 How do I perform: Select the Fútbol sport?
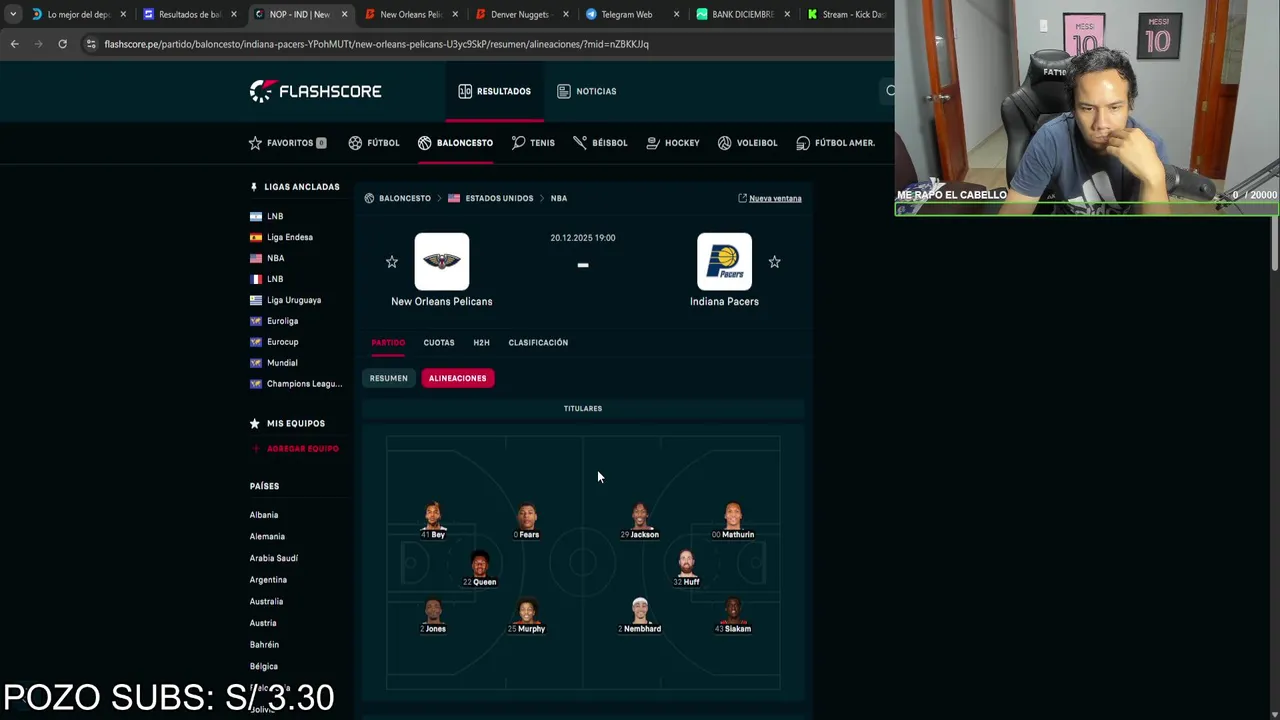pos(373,143)
